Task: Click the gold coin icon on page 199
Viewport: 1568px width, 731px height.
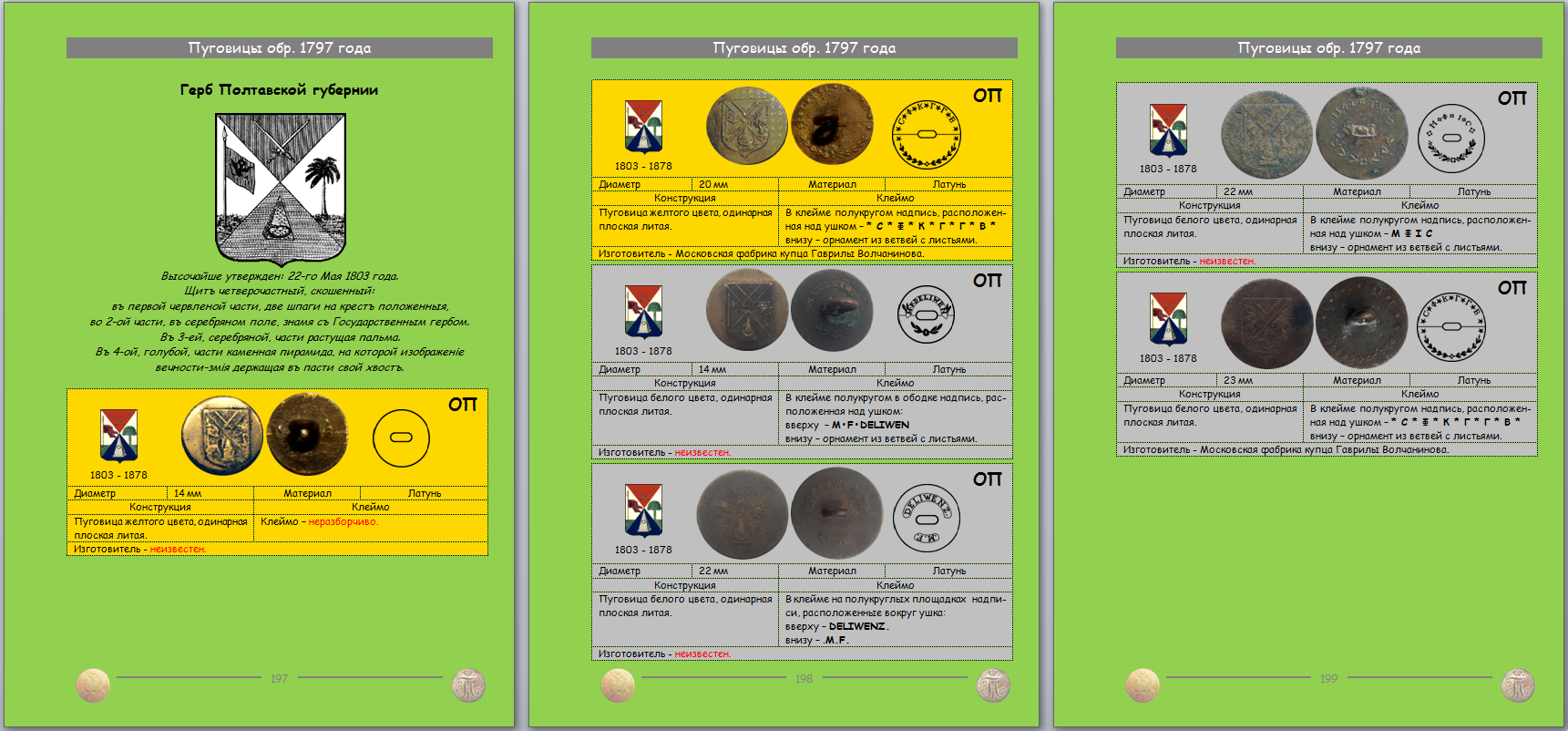Action: [1143, 685]
